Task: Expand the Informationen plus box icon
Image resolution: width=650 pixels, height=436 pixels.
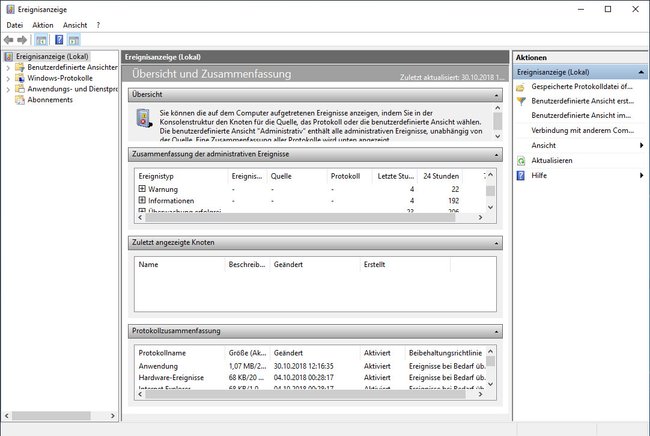Action: click(x=142, y=200)
